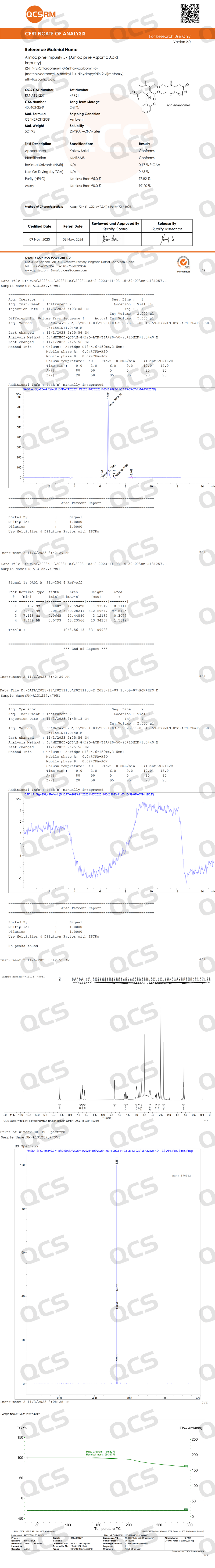The image size is (215, 1568).
Task: Click the Retest Date 08 Nov. 2026 cell
Action: point(73,239)
